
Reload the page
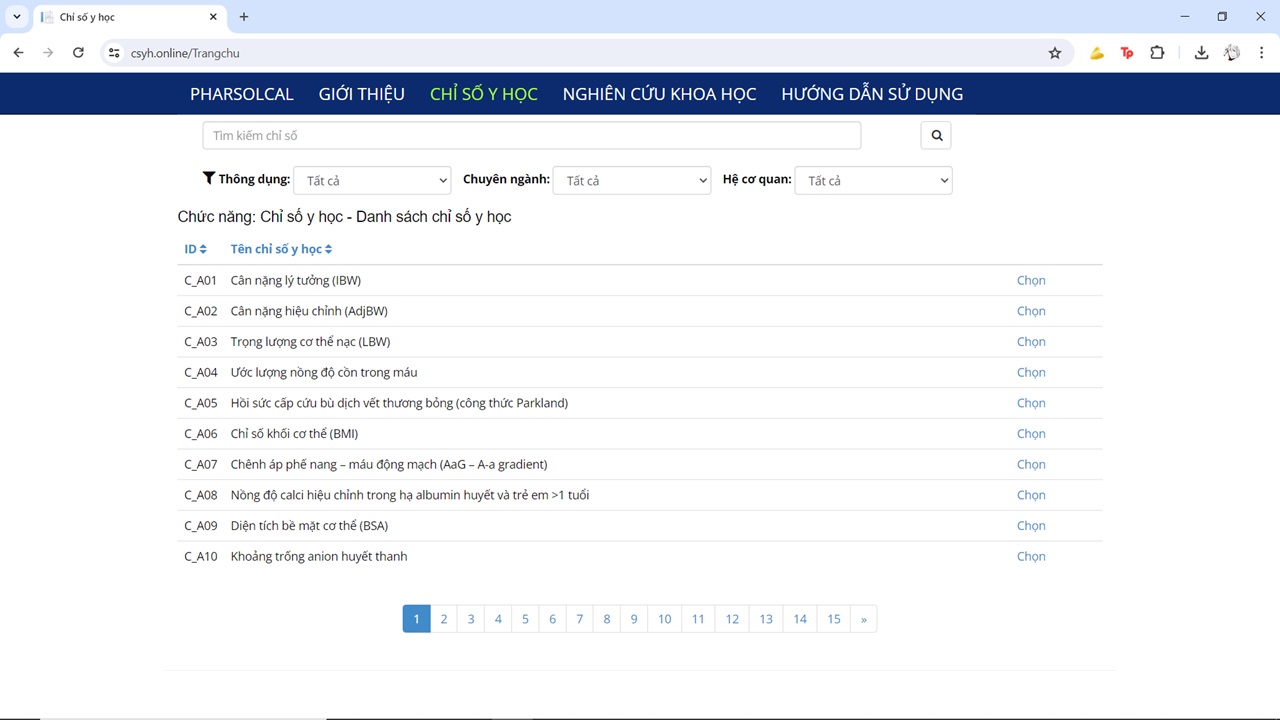point(78,53)
